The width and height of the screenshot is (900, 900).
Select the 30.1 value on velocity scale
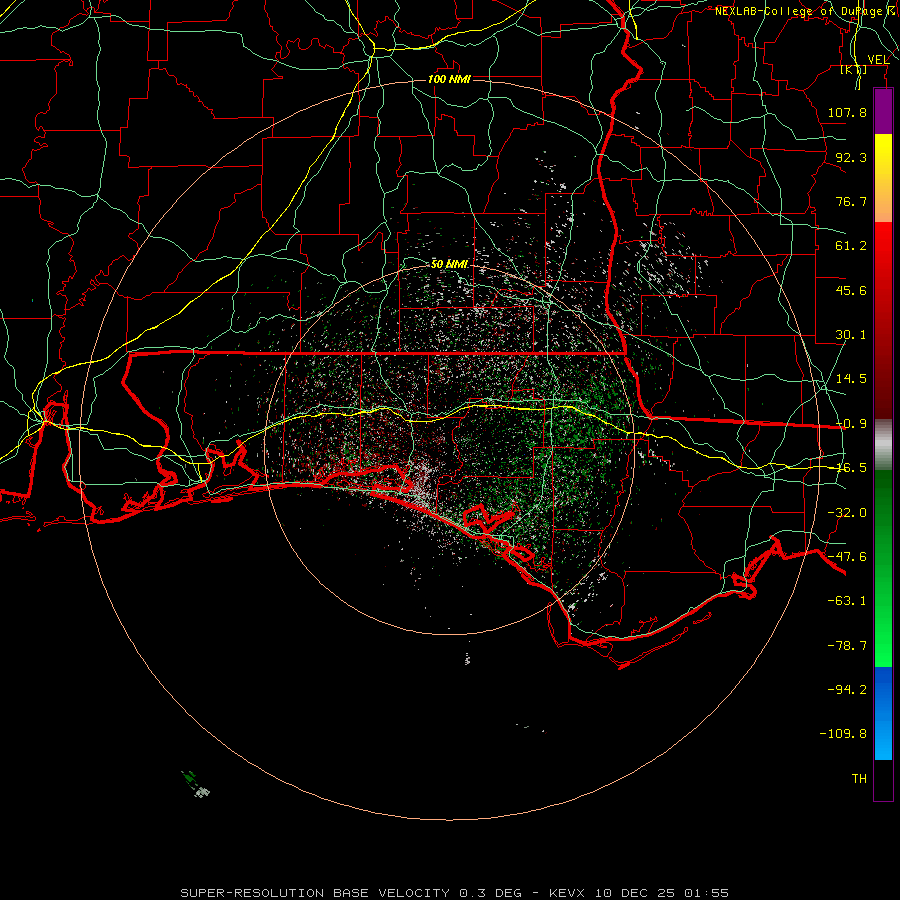tap(851, 335)
